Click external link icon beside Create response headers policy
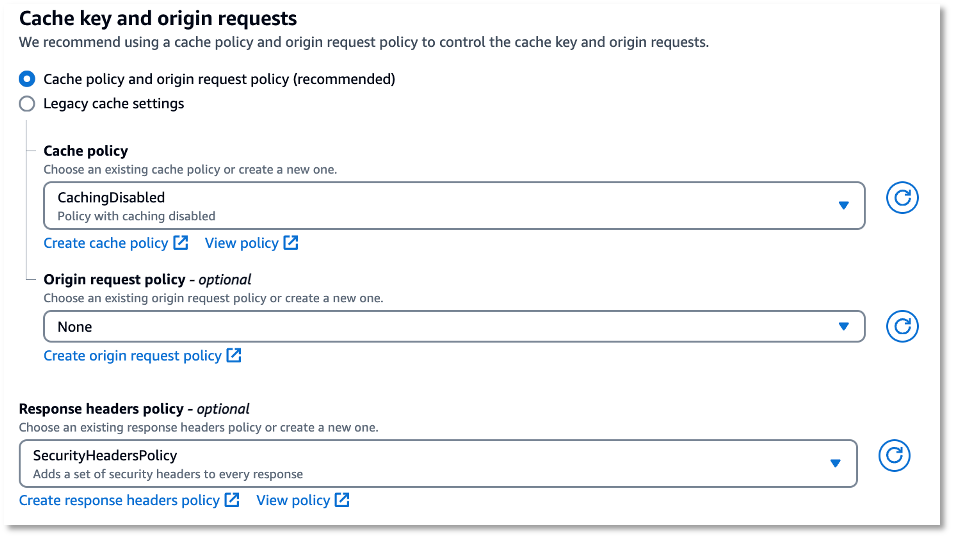Screen dimensions: 954x538 pos(232,500)
